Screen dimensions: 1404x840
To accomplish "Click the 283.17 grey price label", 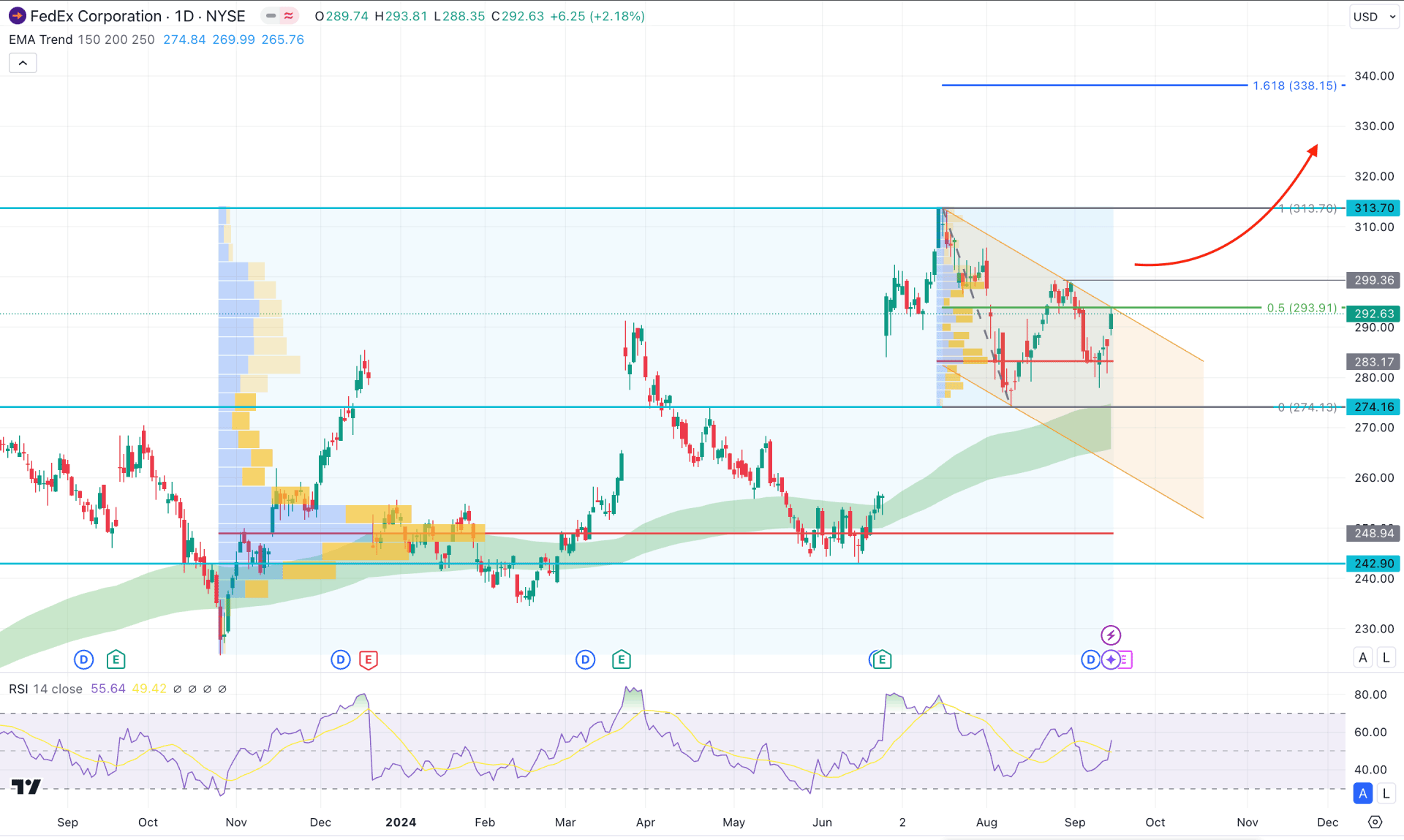I will pyautogui.click(x=1373, y=362).
